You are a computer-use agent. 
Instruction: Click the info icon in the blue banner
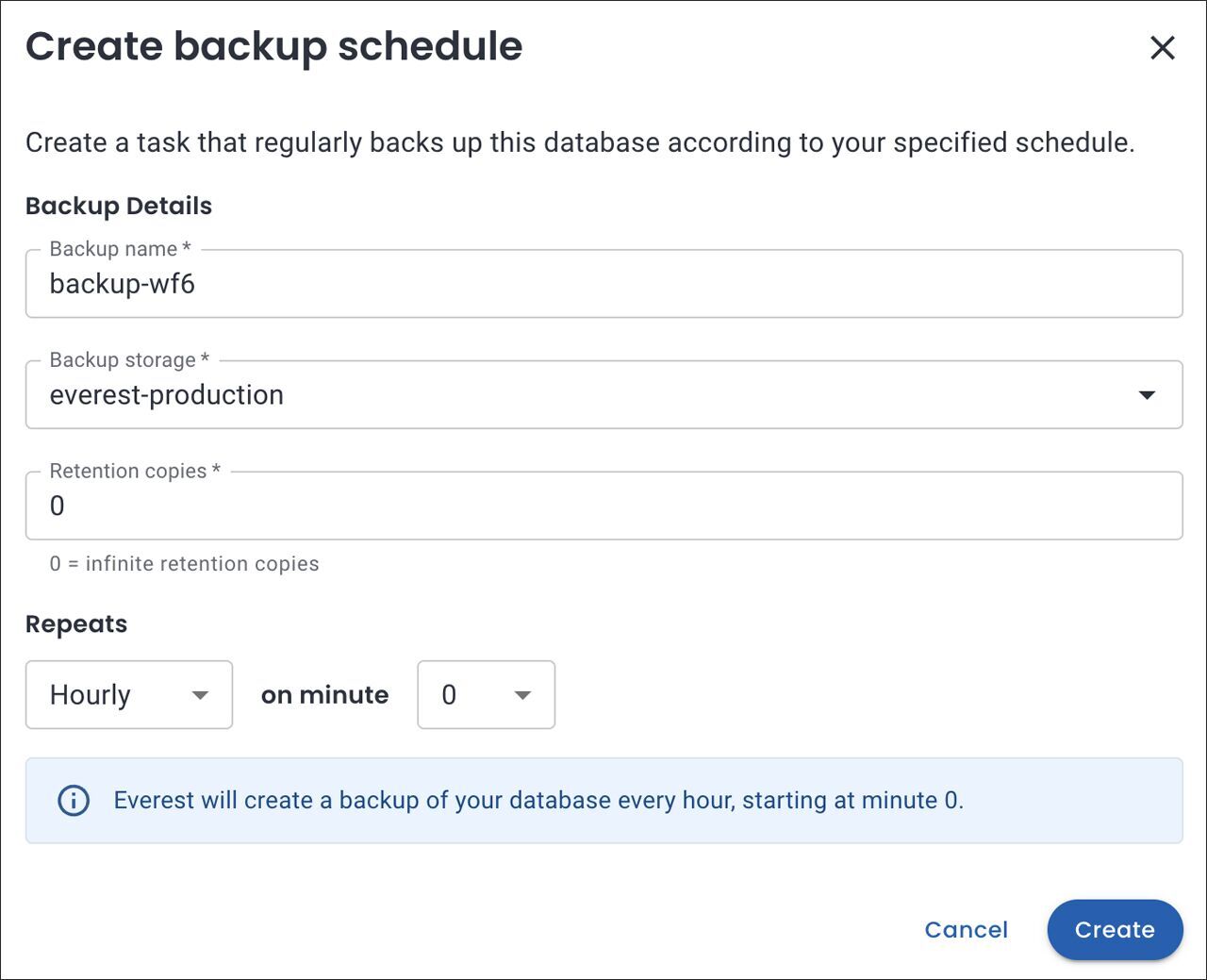tap(73, 801)
